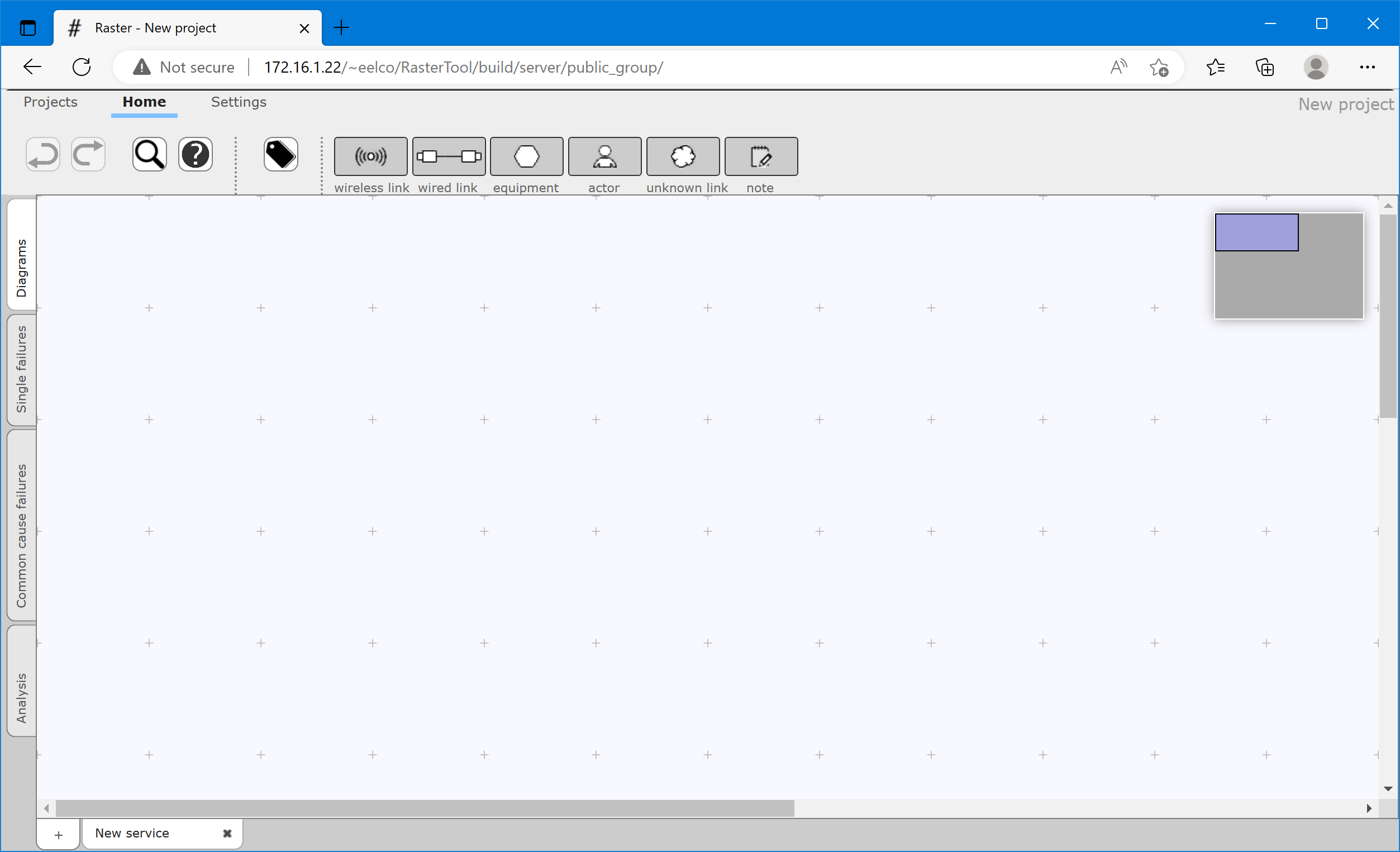Open the browser settings and more menu

[1367, 67]
